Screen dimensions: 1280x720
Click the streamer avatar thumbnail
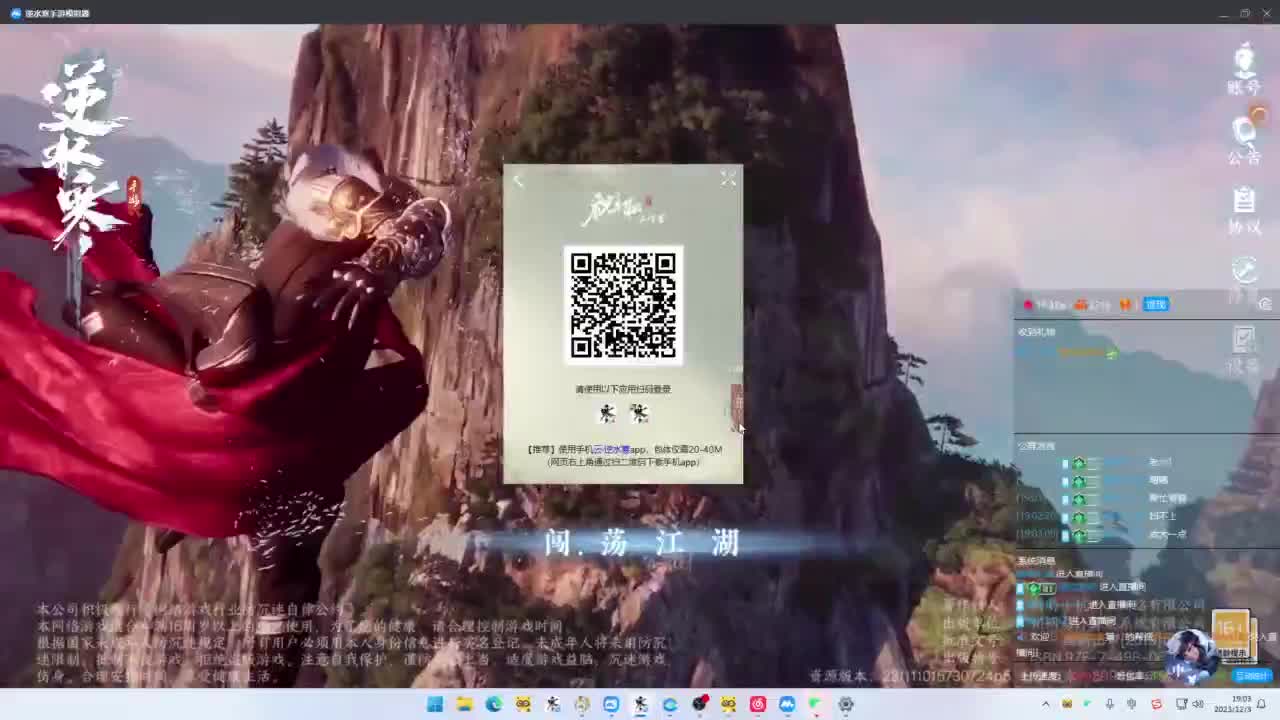point(1191,655)
